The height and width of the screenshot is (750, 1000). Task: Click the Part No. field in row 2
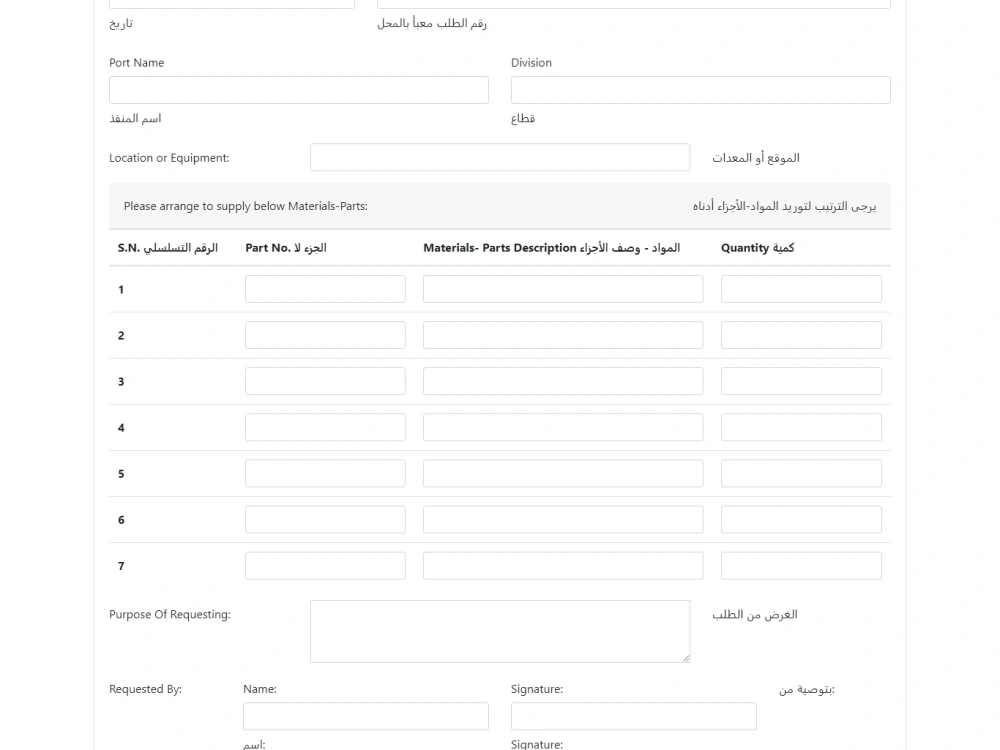point(324,334)
